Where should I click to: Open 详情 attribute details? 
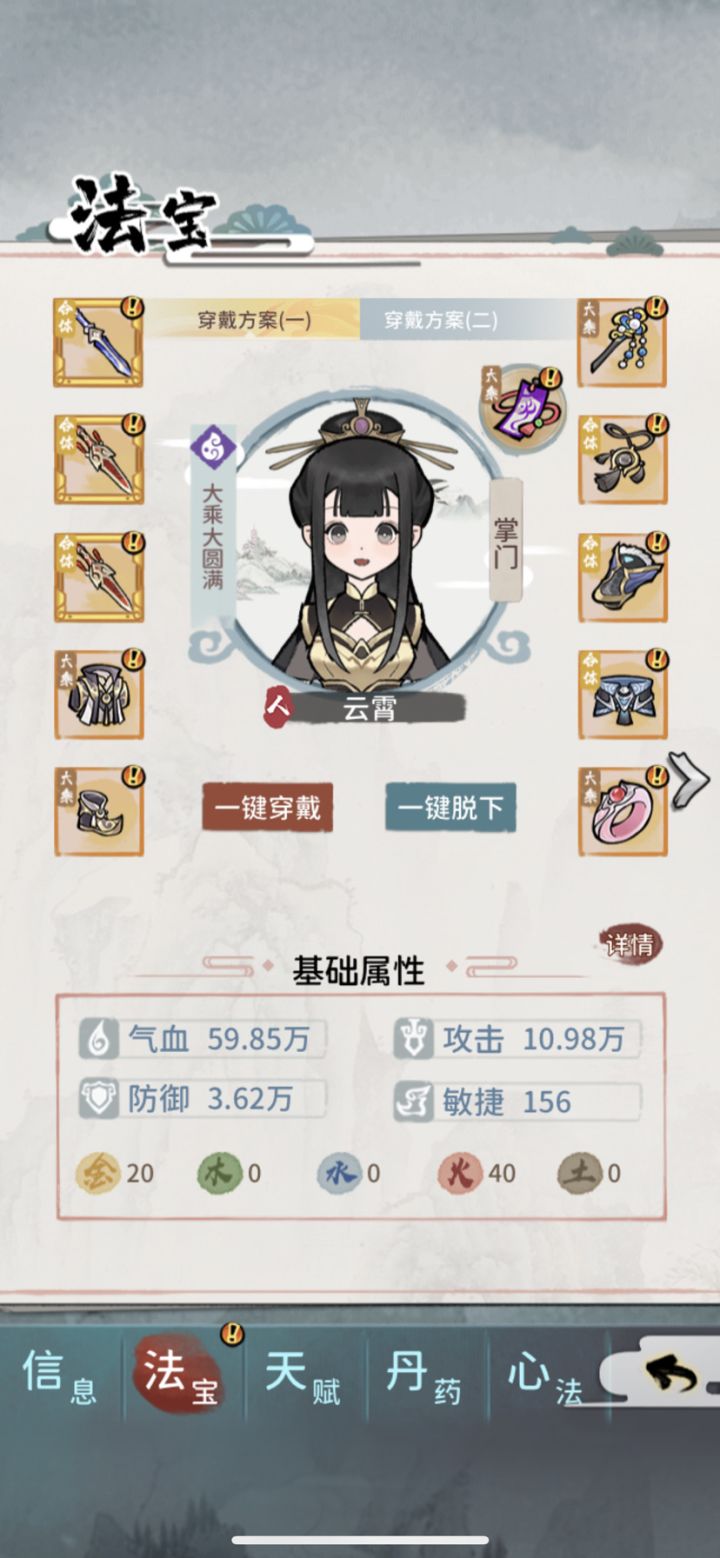coord(630,944)
